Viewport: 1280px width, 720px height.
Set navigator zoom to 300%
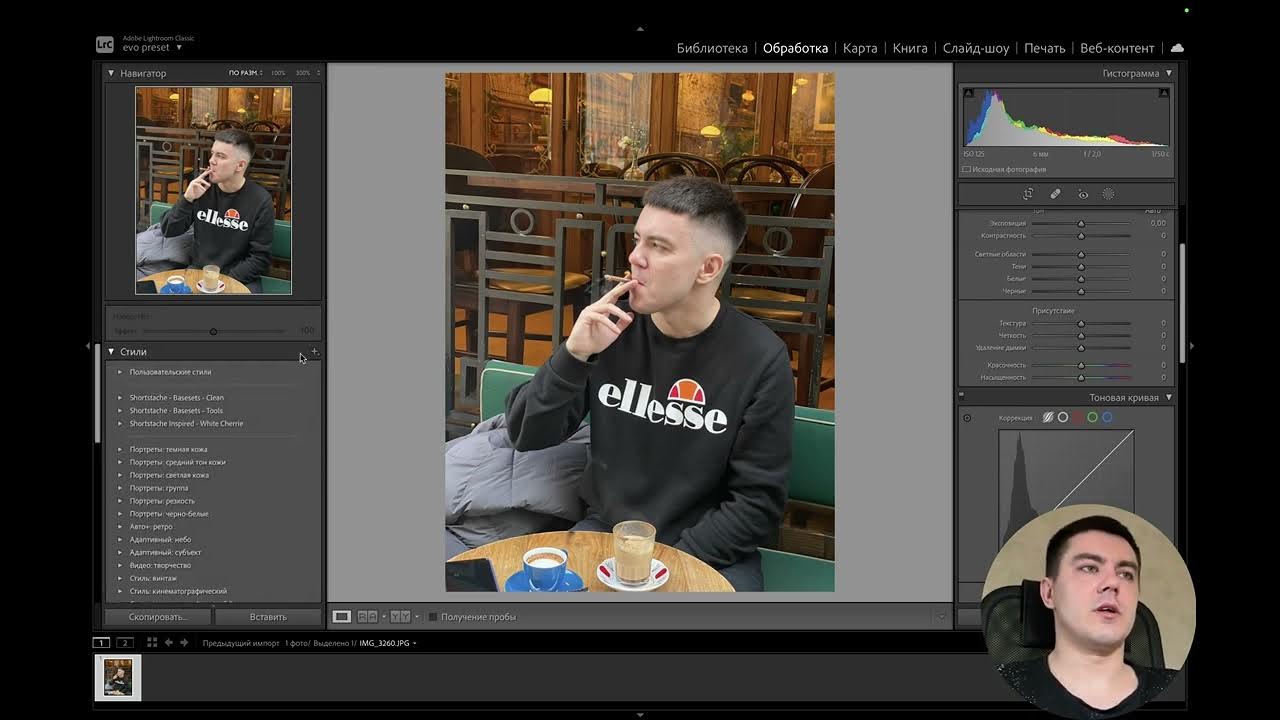pos(303,73)
